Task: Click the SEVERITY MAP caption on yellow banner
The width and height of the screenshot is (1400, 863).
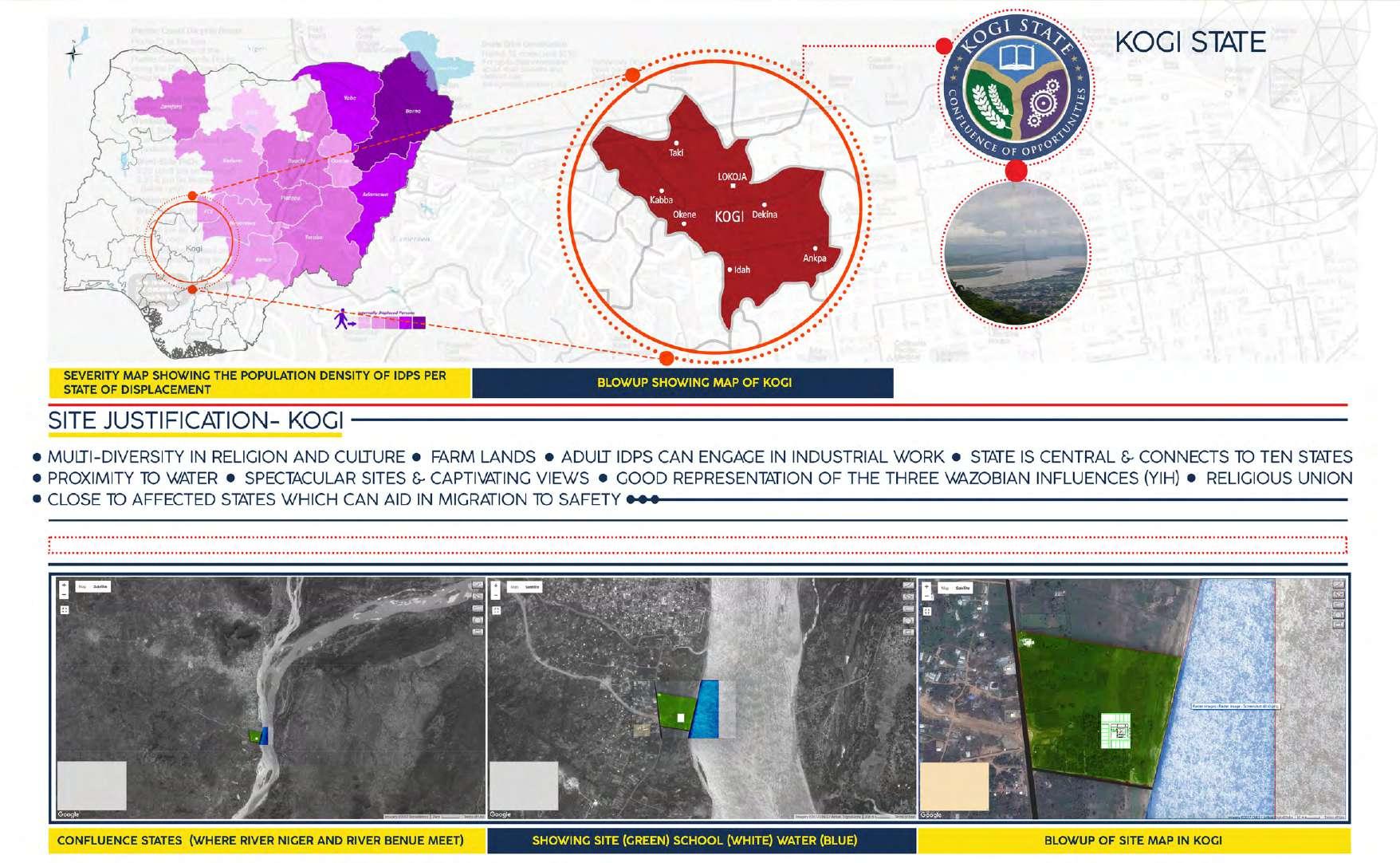Action: click(x=255, y=382)
